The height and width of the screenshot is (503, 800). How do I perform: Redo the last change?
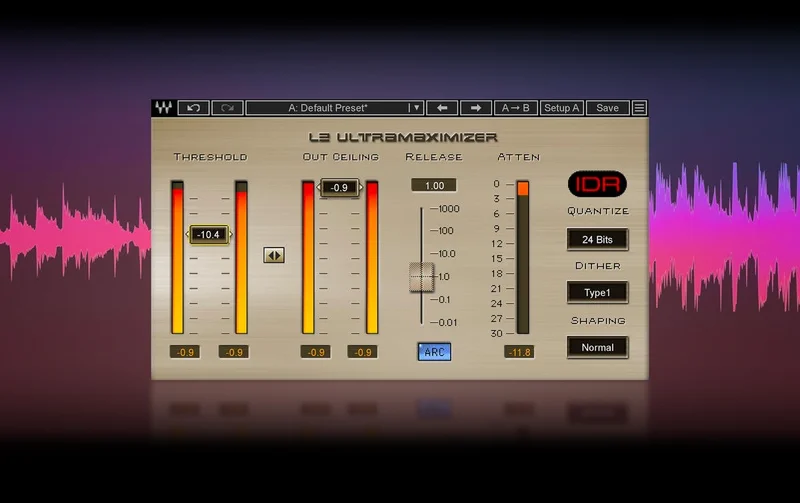coord(227,108)
